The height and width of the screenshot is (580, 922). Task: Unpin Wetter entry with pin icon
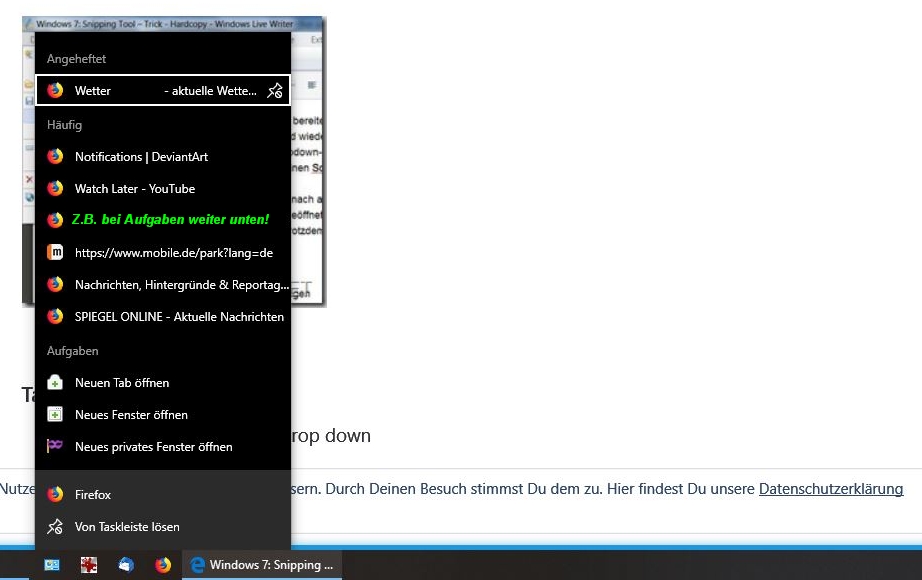[x=275, y=91]
